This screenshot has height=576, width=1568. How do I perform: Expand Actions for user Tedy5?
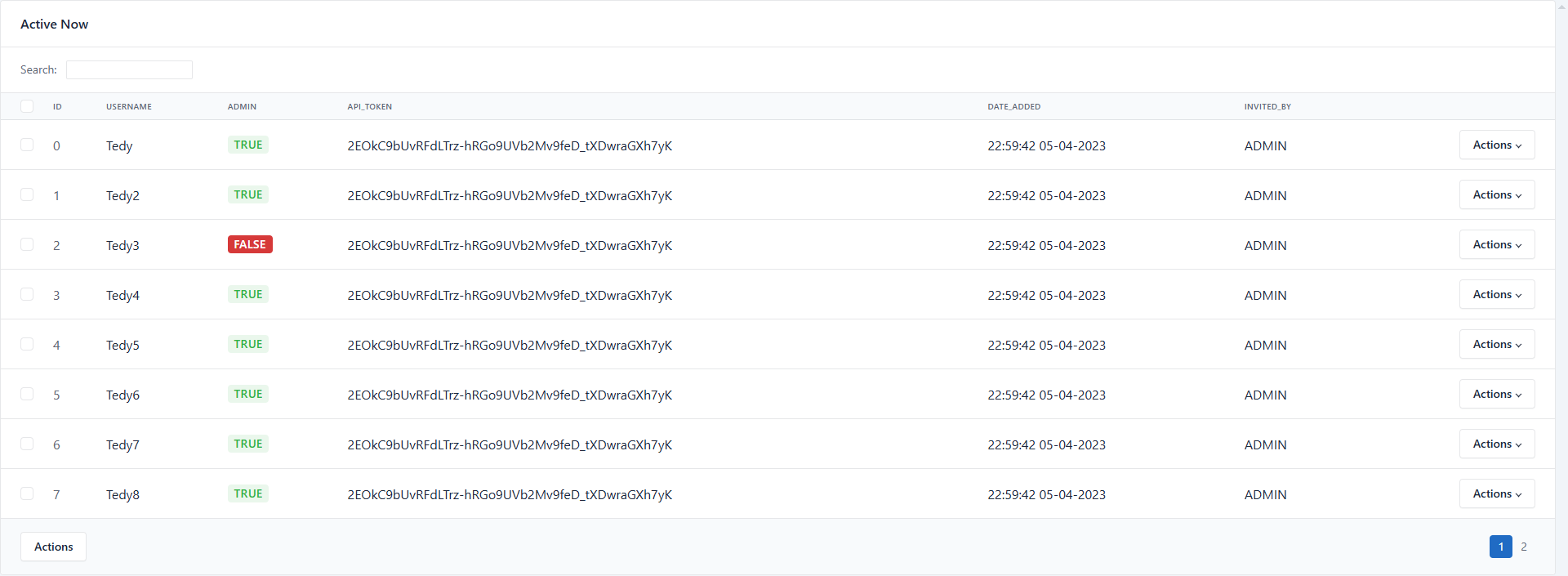(x=1497, y=344)
